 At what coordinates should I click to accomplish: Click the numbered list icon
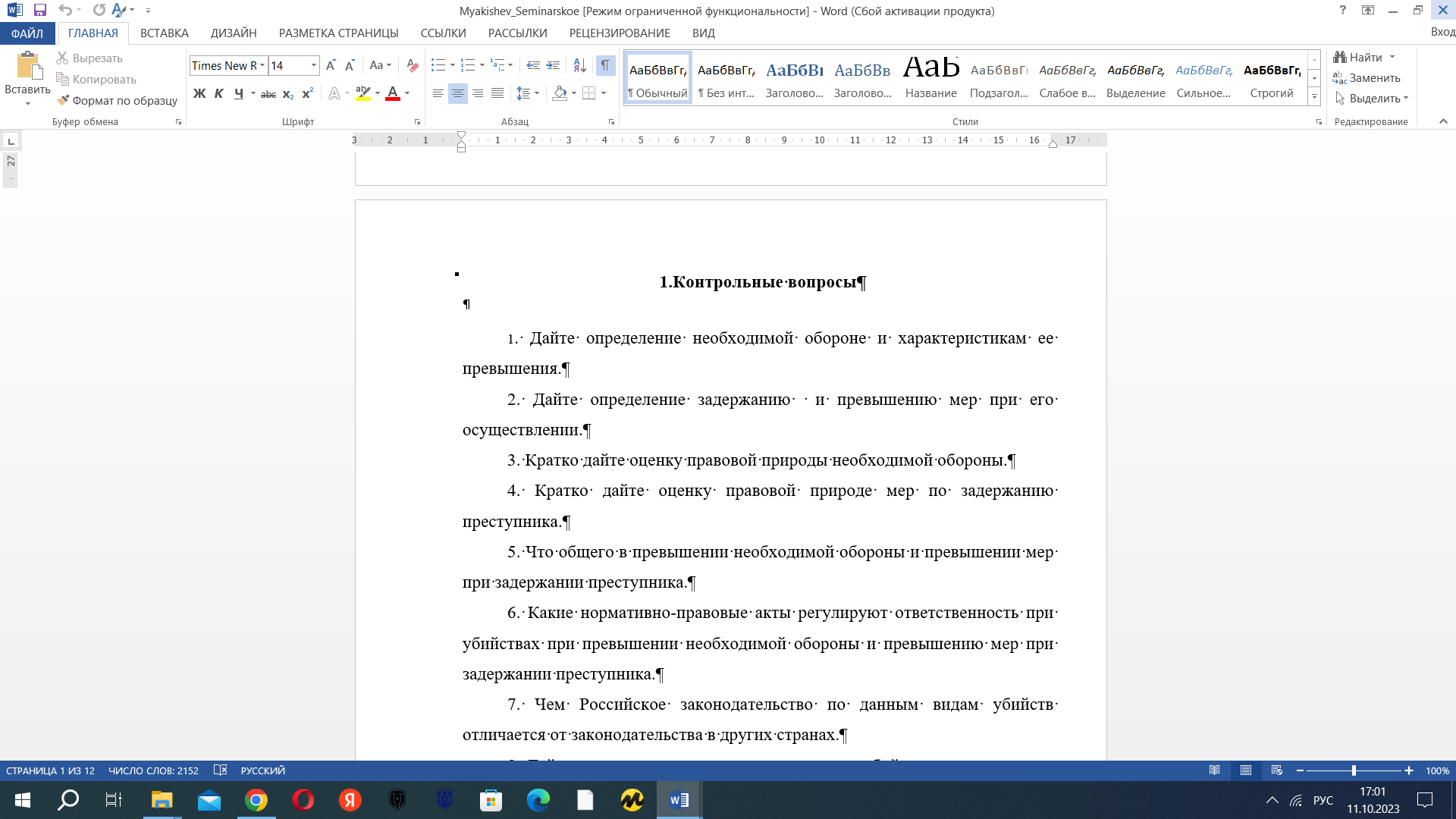click(x=468, y=66)
